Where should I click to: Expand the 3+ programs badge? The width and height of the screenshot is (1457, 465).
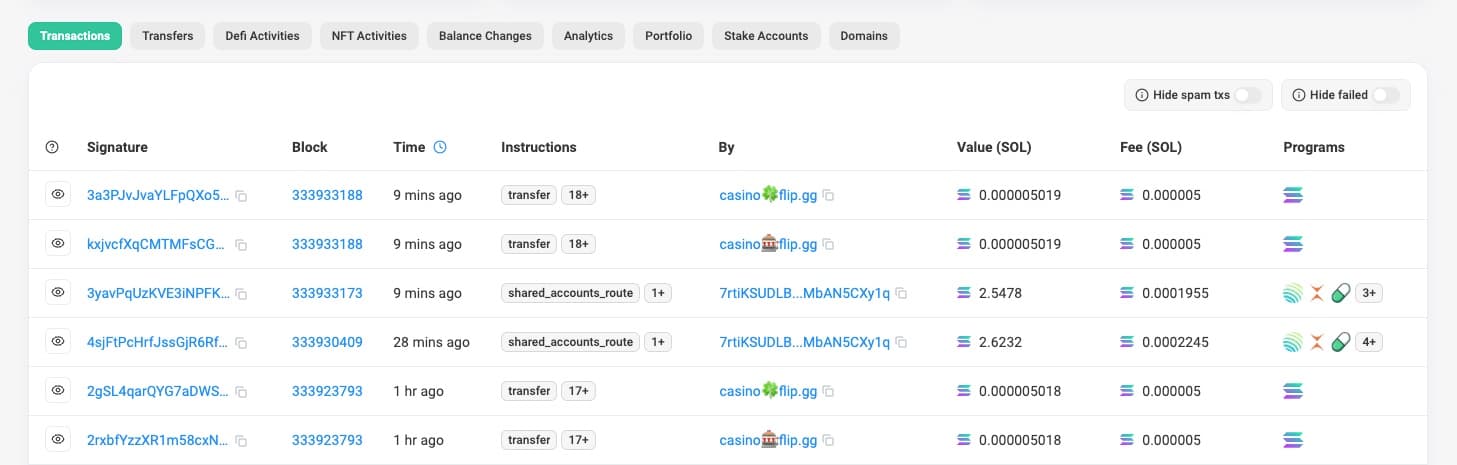click(x=1370, y=293)
